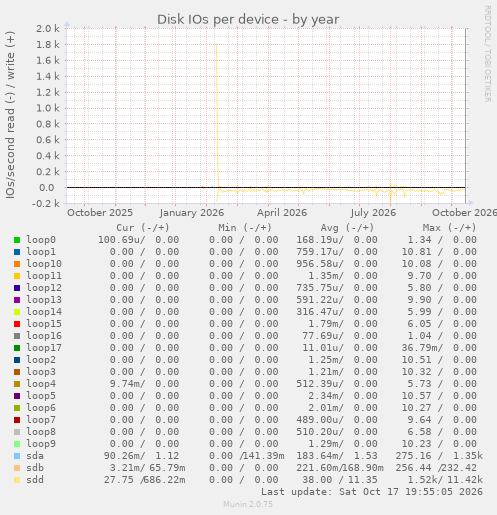The image size is (497, 515).
Task: Click the Min (-/+) column header
Action: [245, 228]
